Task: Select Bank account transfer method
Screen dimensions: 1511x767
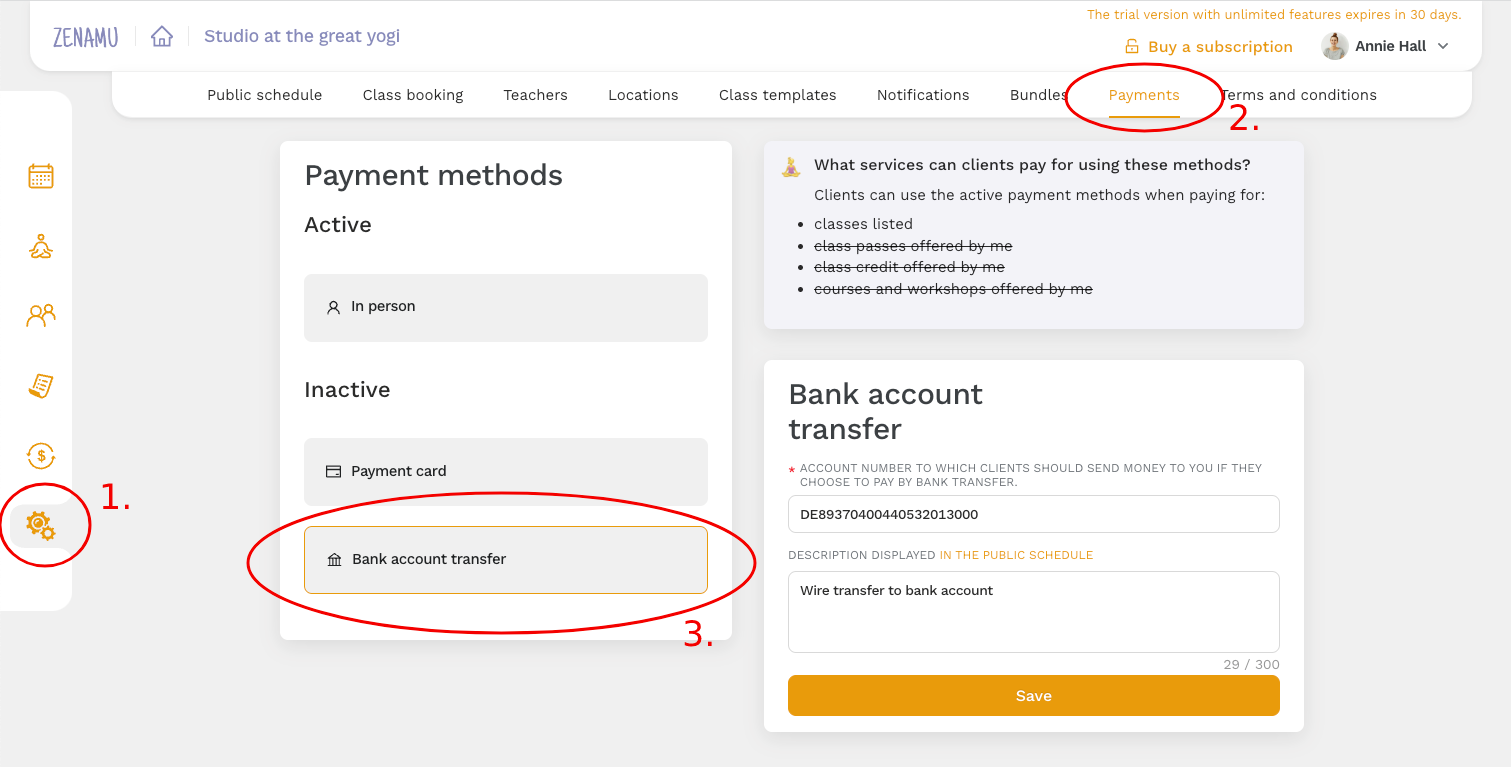Action: [506, 560]
